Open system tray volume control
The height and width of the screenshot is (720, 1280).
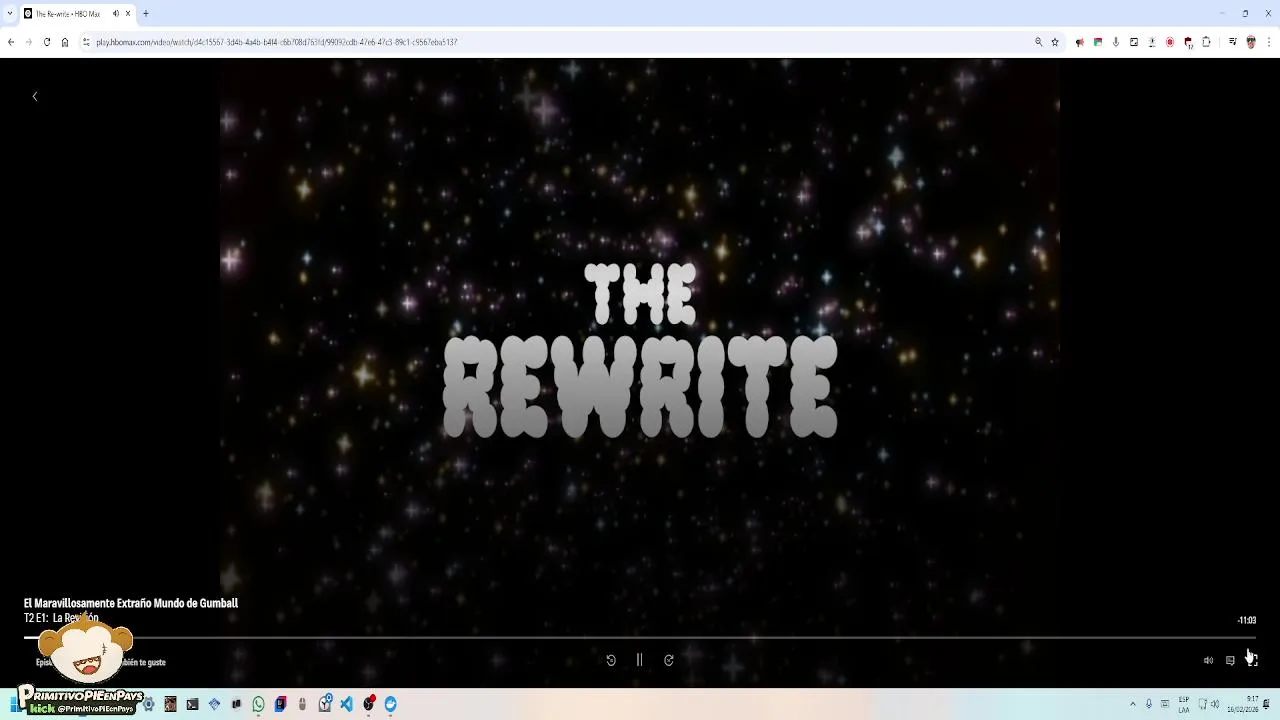1215,704
